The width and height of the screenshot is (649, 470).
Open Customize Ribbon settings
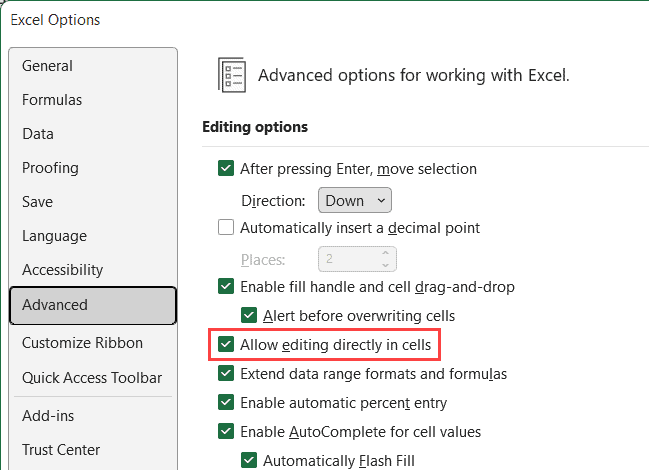click(x=82, y=343)
